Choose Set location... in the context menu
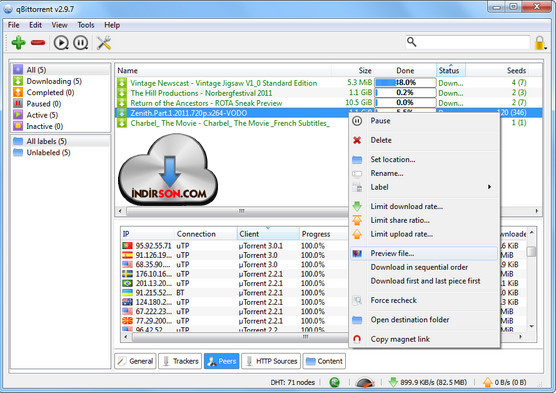Image resolution: width=556 pixels, height=393 pixels. click(424, 160)
